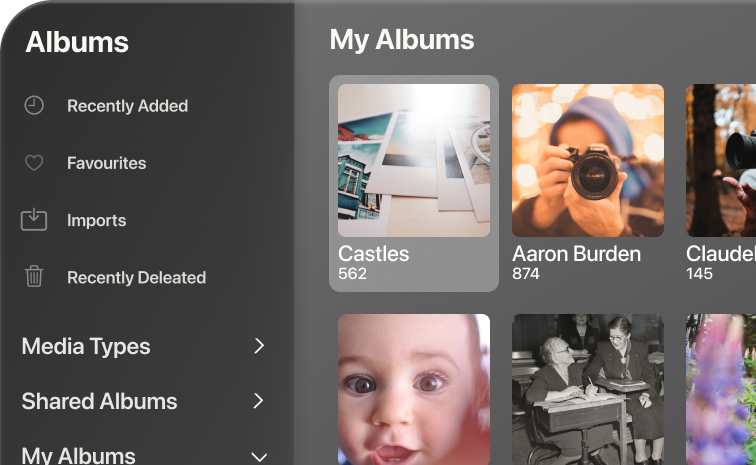
Task: Open the Castles album thumbnail
Action: tap(414, 160)
